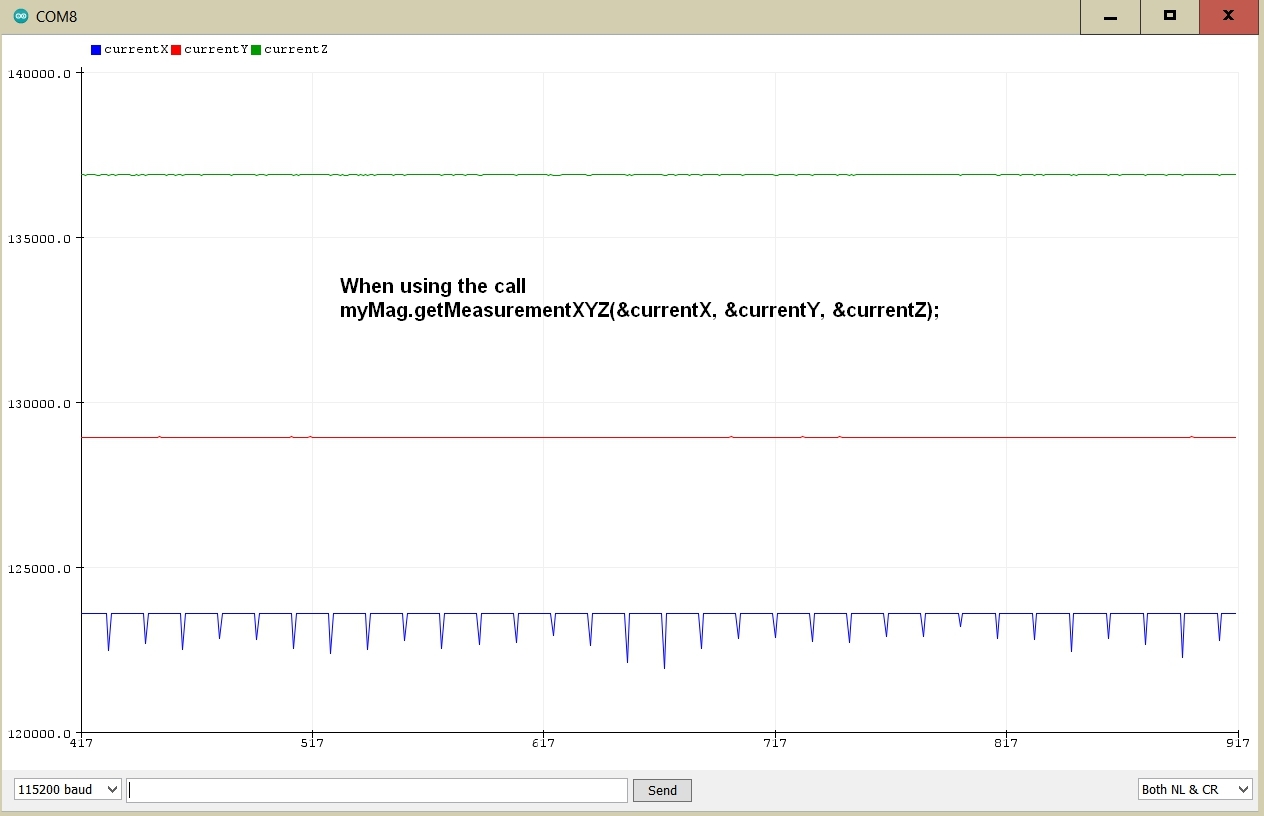Select the blue currentX legend swatch

coord(96,49)
